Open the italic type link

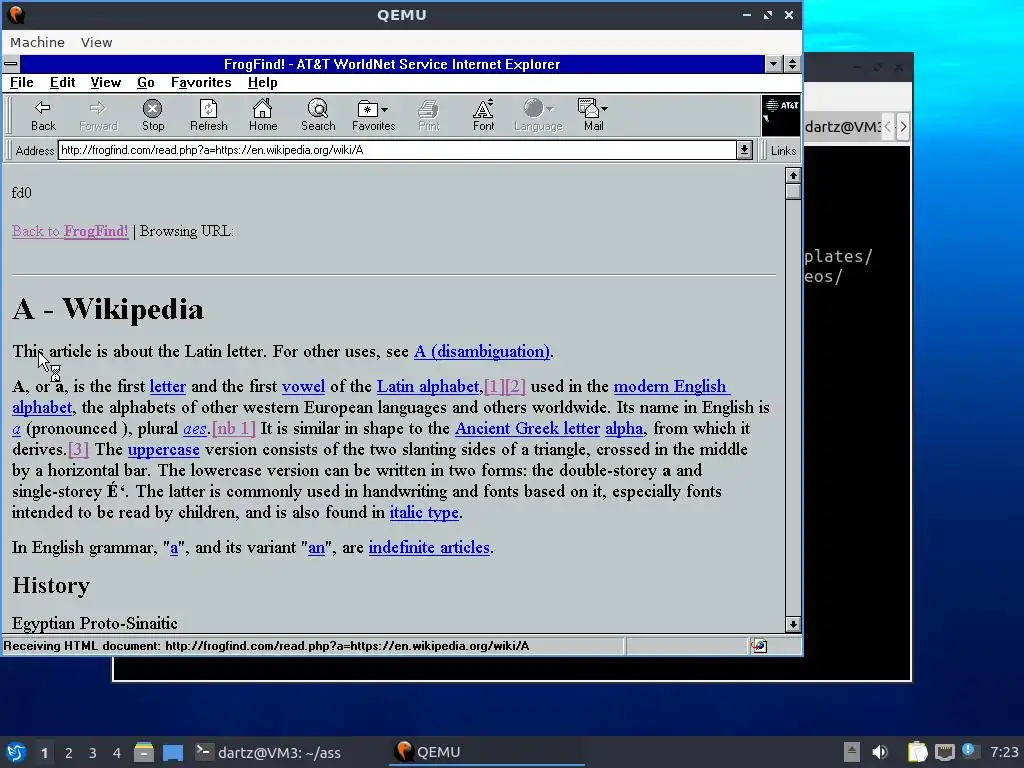click(x=424, y=513)
